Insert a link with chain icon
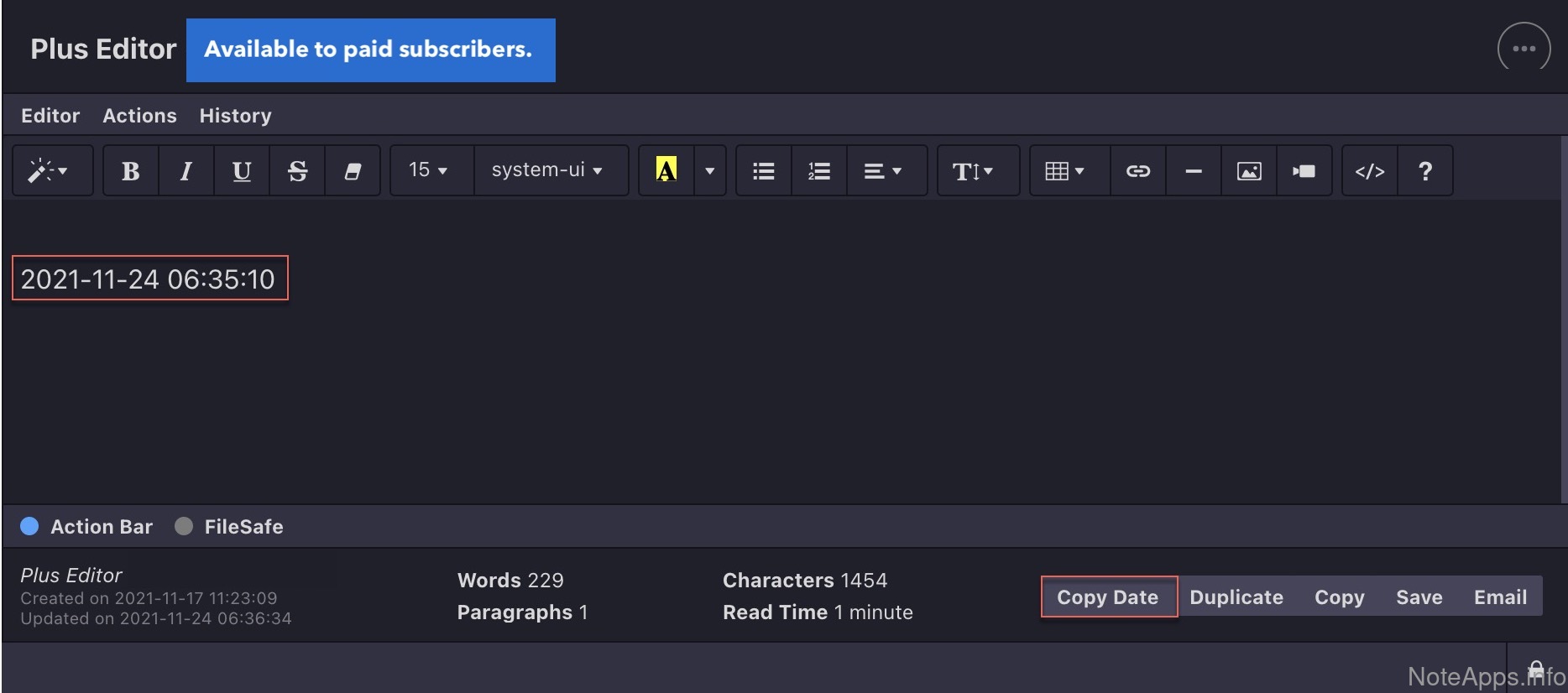Screen dimensions: 1568x693 (x=1137, y=171)
